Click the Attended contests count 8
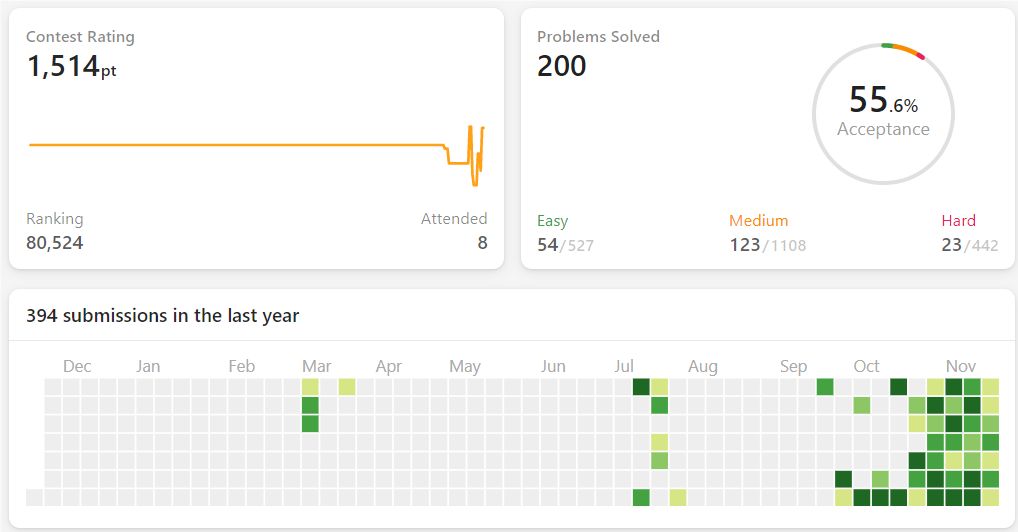The height and width of the screenshot is (532, 1018). tap(482, 243)
